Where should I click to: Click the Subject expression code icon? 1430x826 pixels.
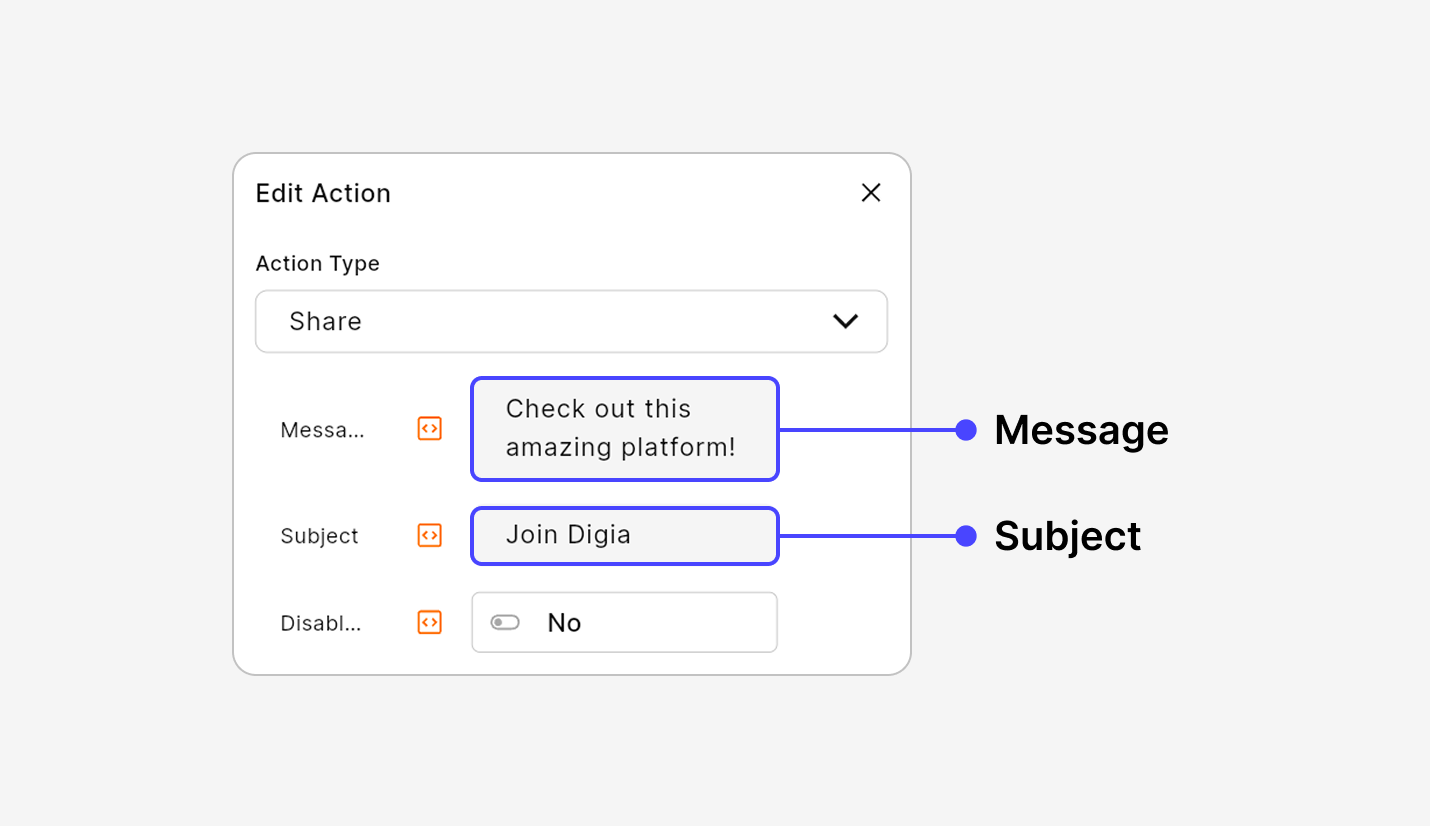point(429,536)
